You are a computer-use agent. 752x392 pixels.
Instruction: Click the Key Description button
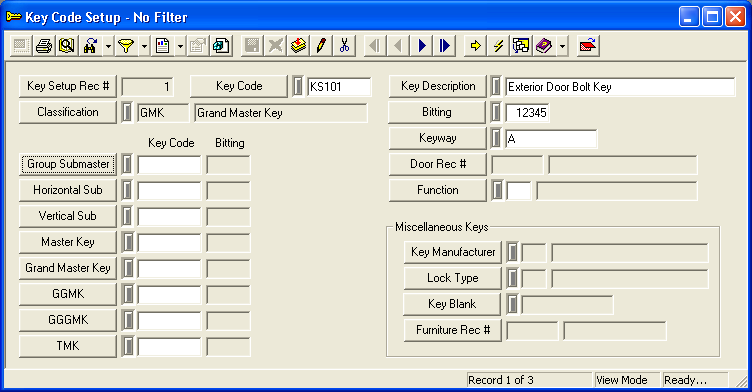click(438, 86)
